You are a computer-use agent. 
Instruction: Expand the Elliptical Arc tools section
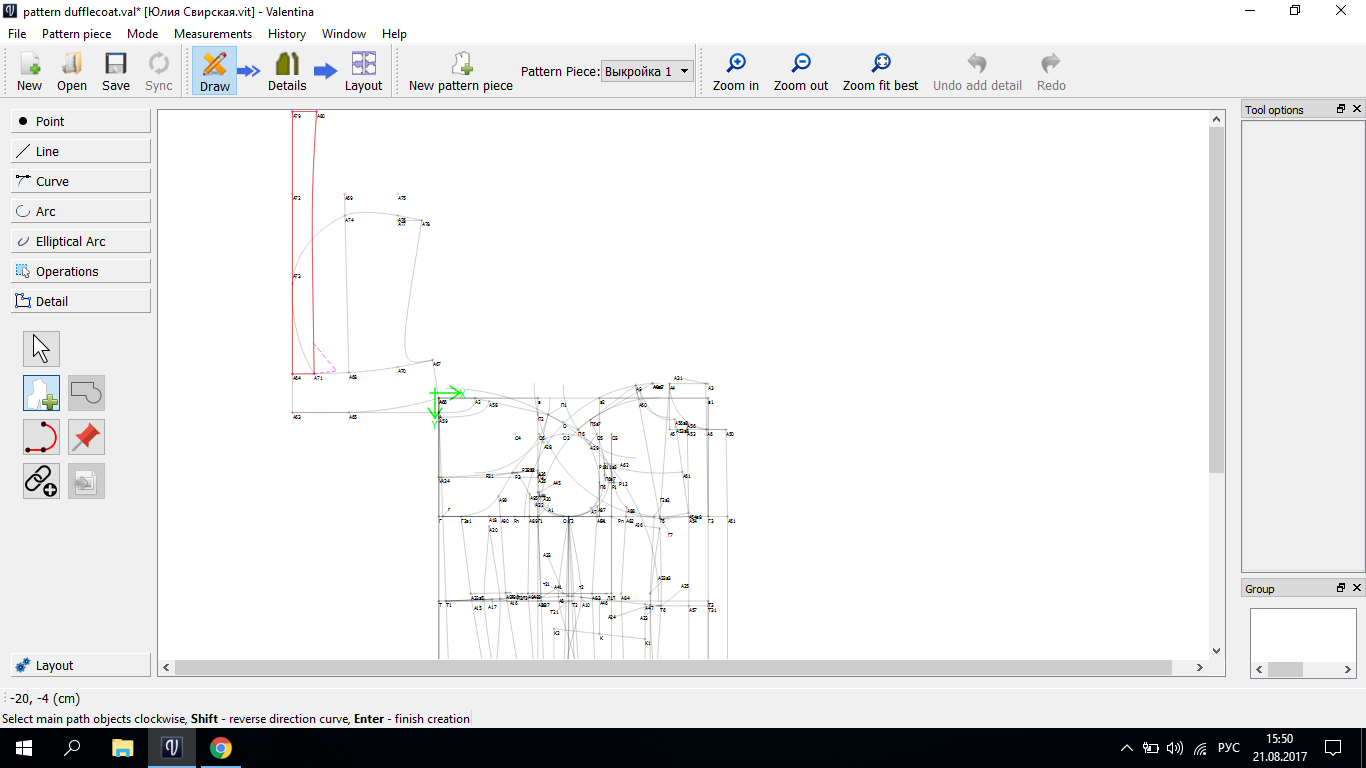tap(81, 241)
